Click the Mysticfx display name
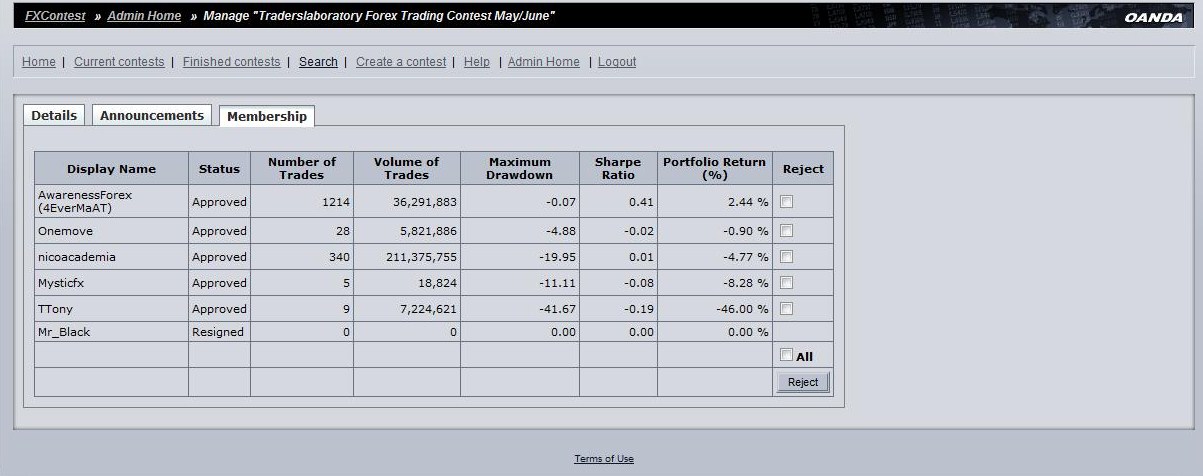The height and width of the screenshot is (476, 1203). pos(61,283)
